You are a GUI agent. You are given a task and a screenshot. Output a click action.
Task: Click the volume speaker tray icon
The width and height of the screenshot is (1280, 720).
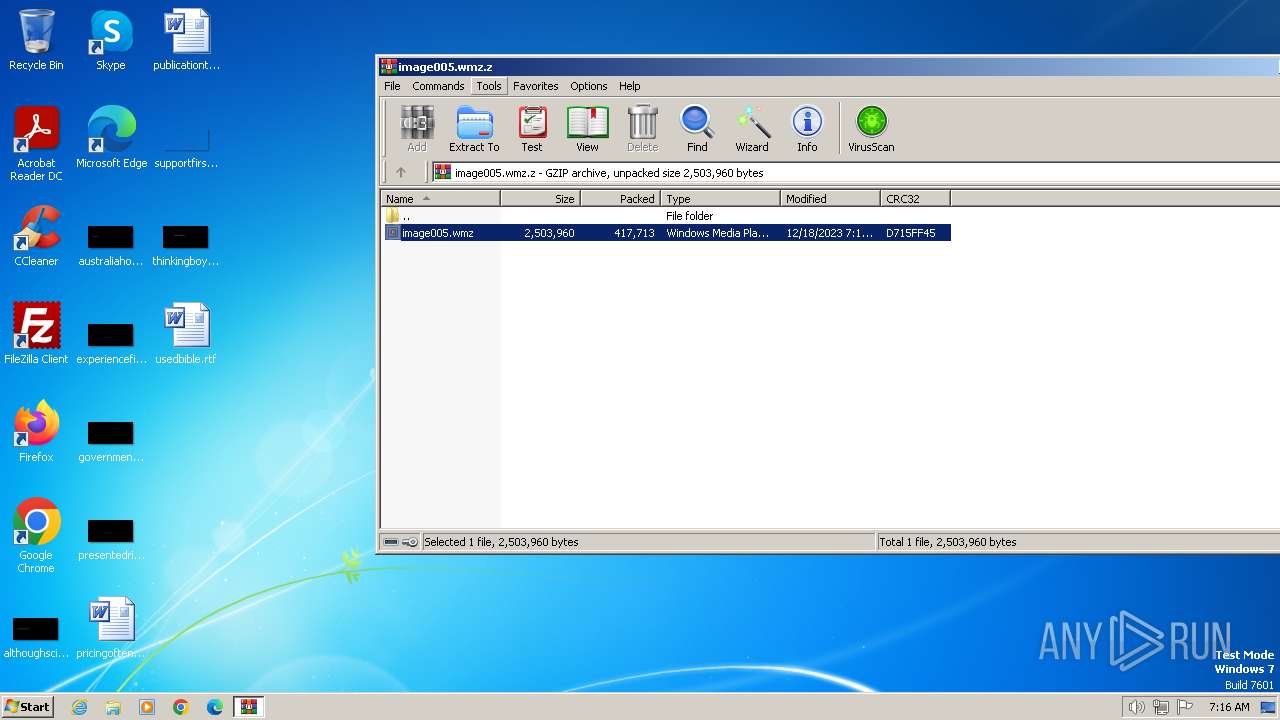[1136, 707]
